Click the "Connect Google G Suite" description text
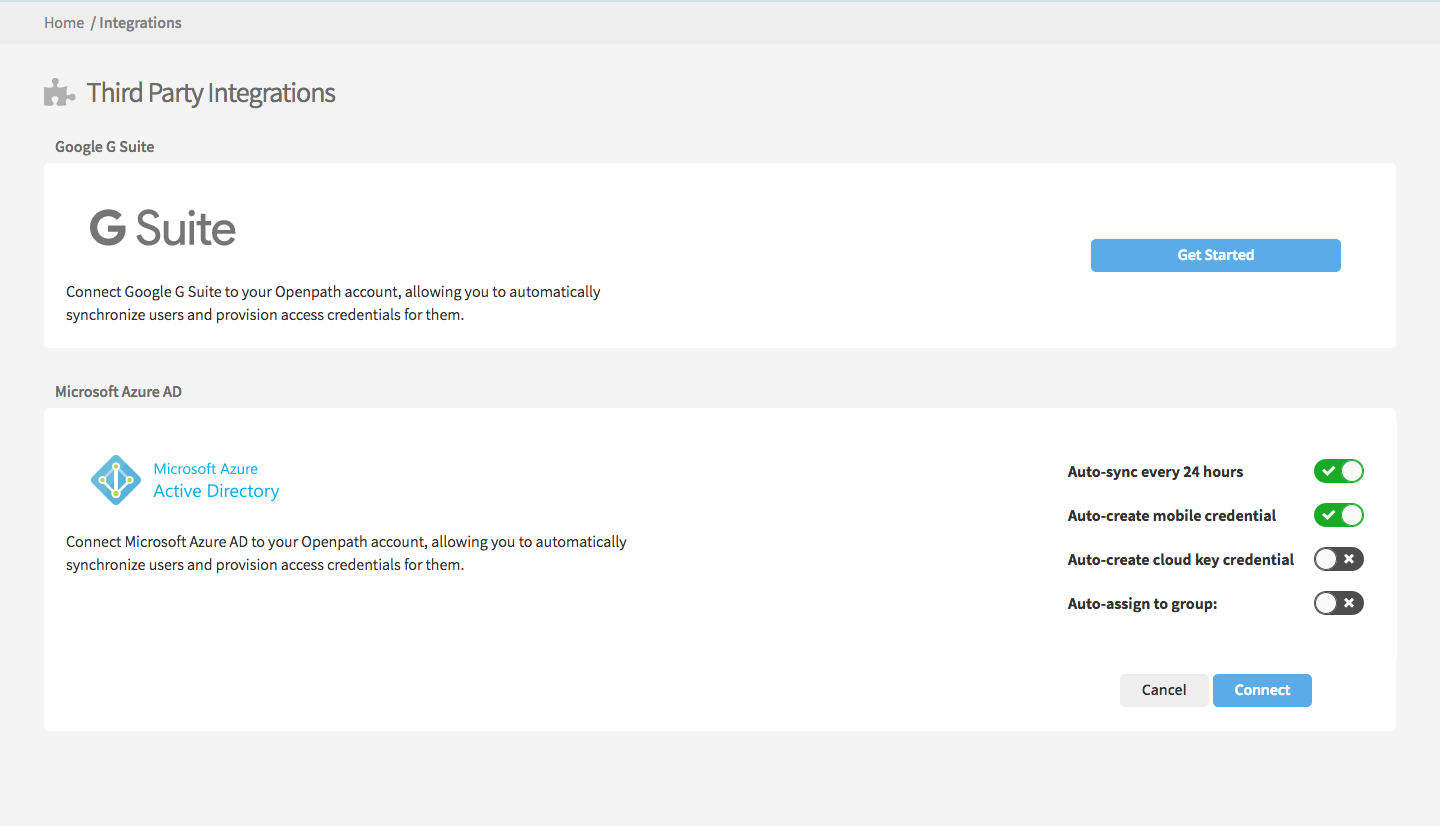The height and width of the screenshot is (826, 1440). [333, 304]
